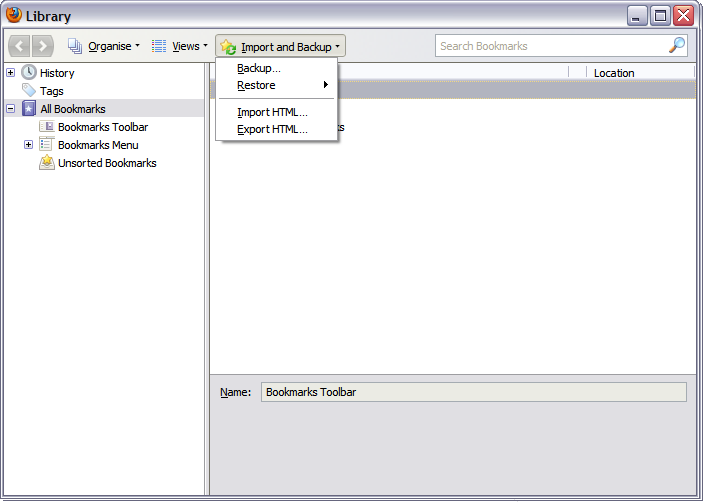Sort by the Location column header

(x=640, y=73)
